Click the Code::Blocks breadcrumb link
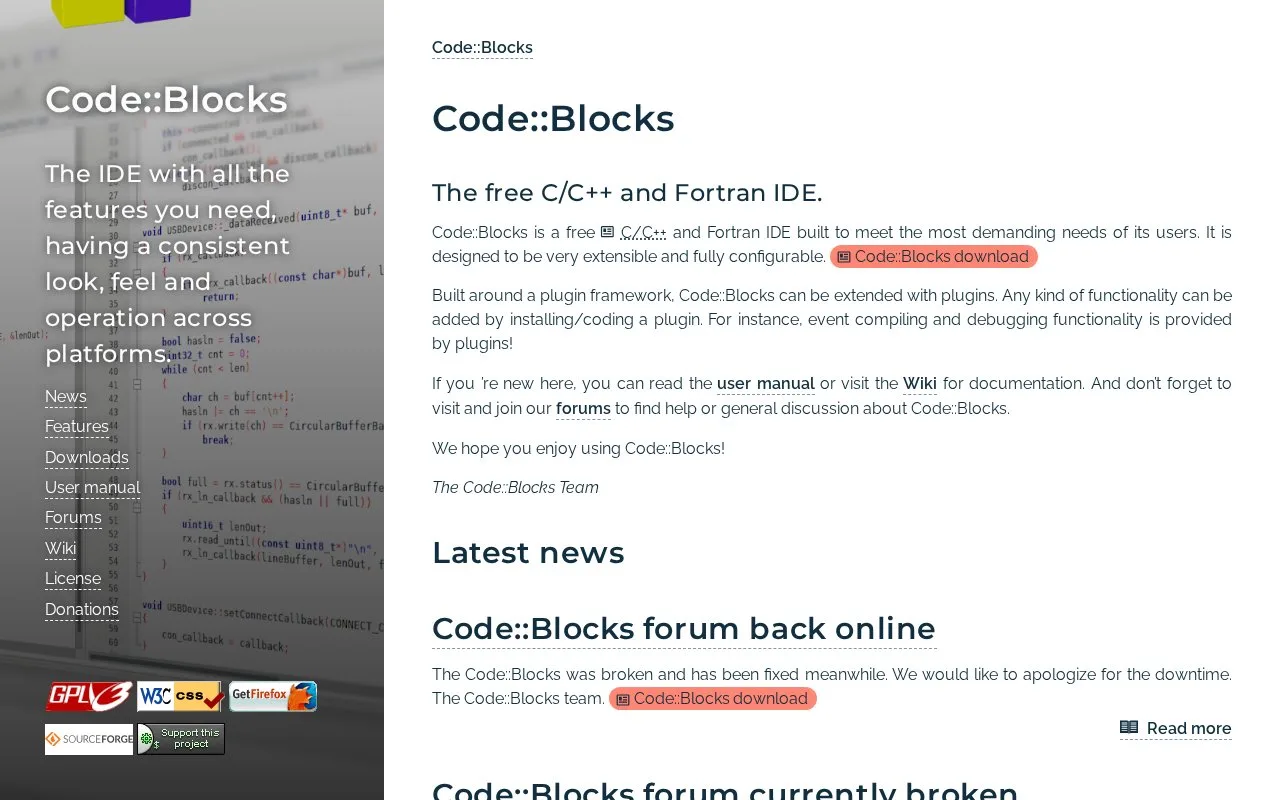The width and height of the screenshot is (1280, 800). [482, 47]
